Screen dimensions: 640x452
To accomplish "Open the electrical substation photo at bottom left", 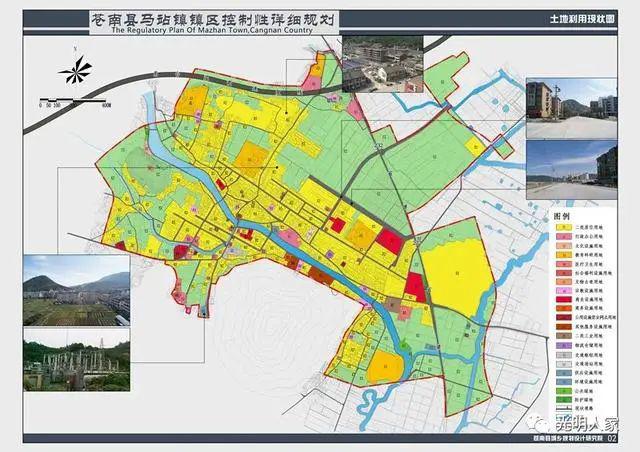I will [77, 360].
